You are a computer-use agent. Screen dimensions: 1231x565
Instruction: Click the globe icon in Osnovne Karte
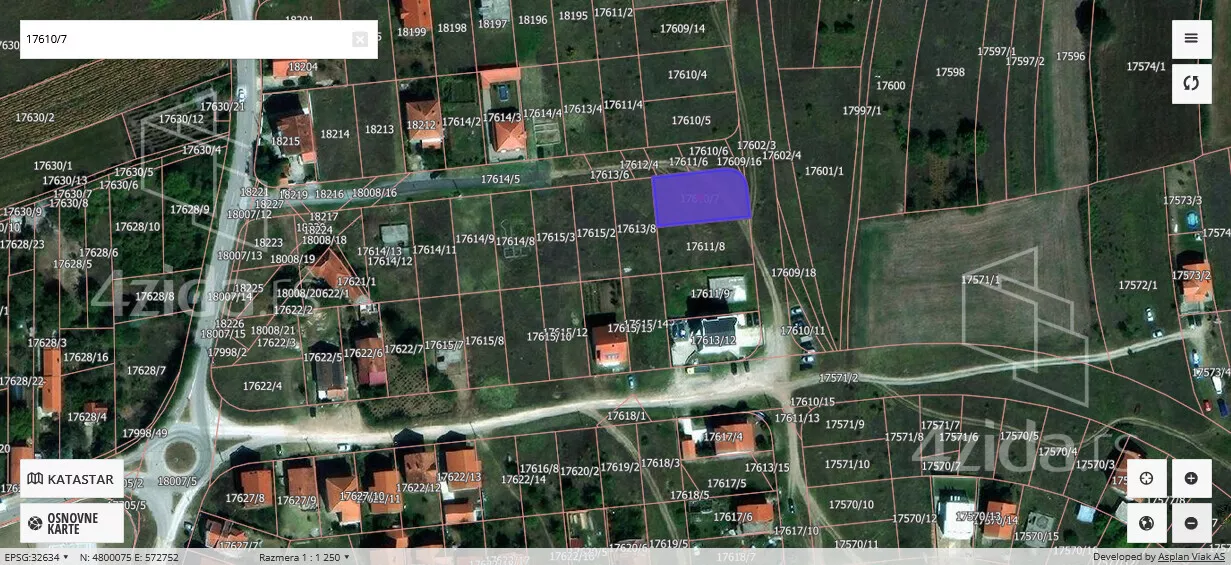pos(36,523)
